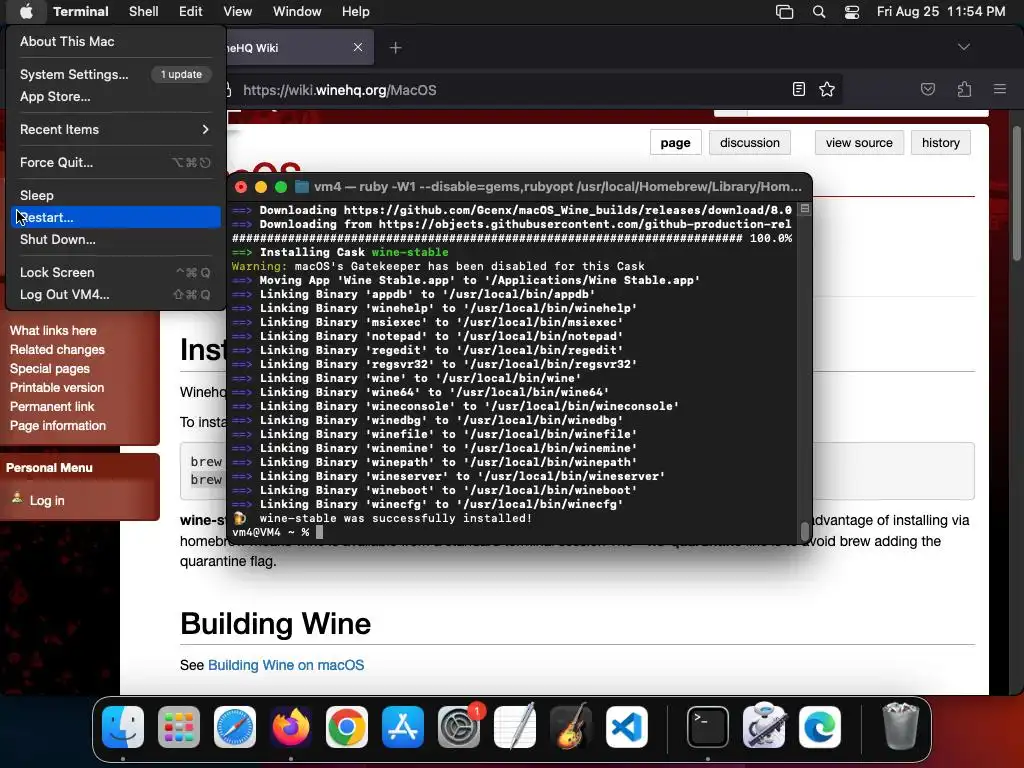Close the WineHQ Wiki tab
This screenshot has height=768, width=1024.
(x=358, y=47)
